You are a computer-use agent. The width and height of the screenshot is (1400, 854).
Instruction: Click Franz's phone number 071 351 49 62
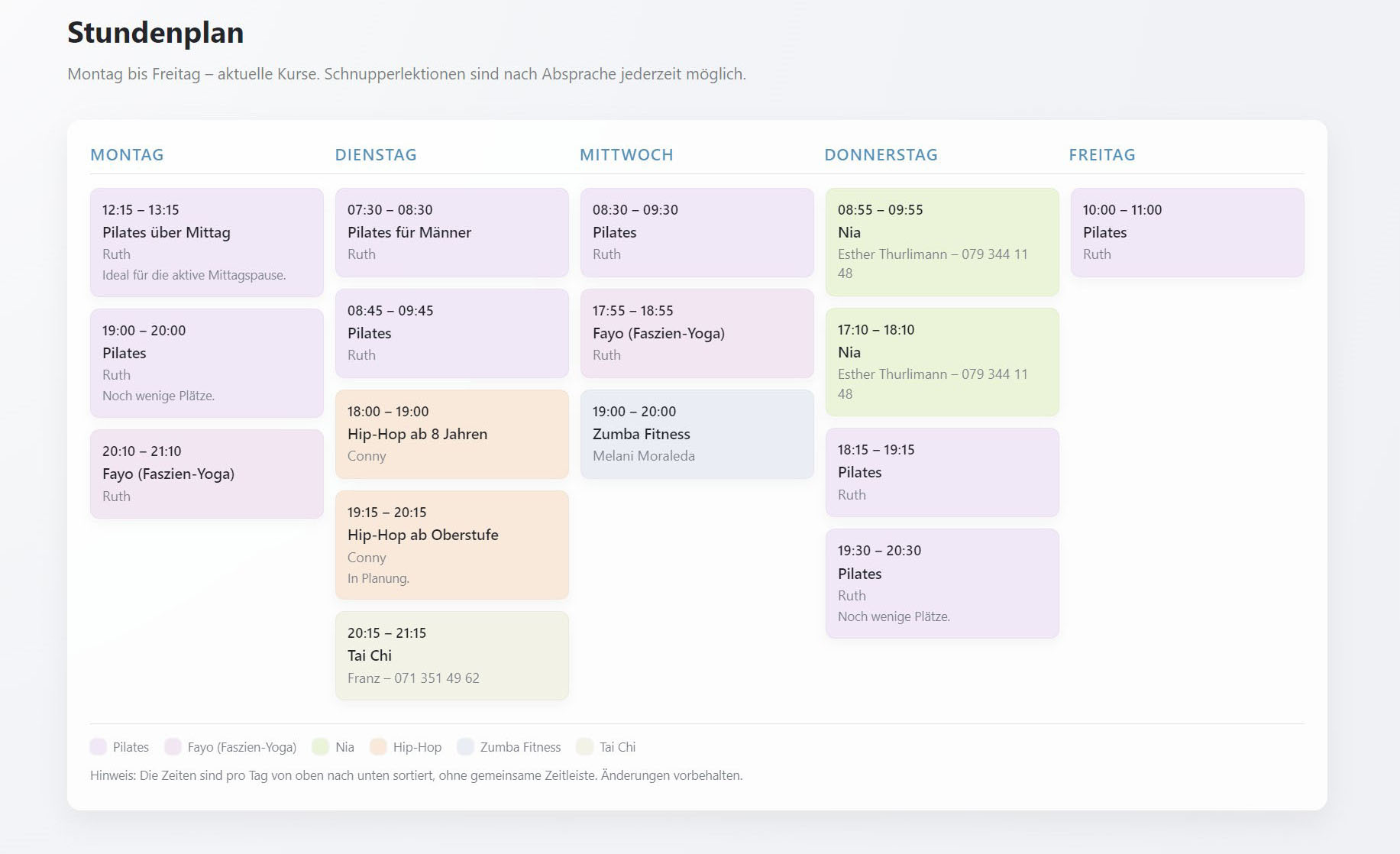click(437, 678)
